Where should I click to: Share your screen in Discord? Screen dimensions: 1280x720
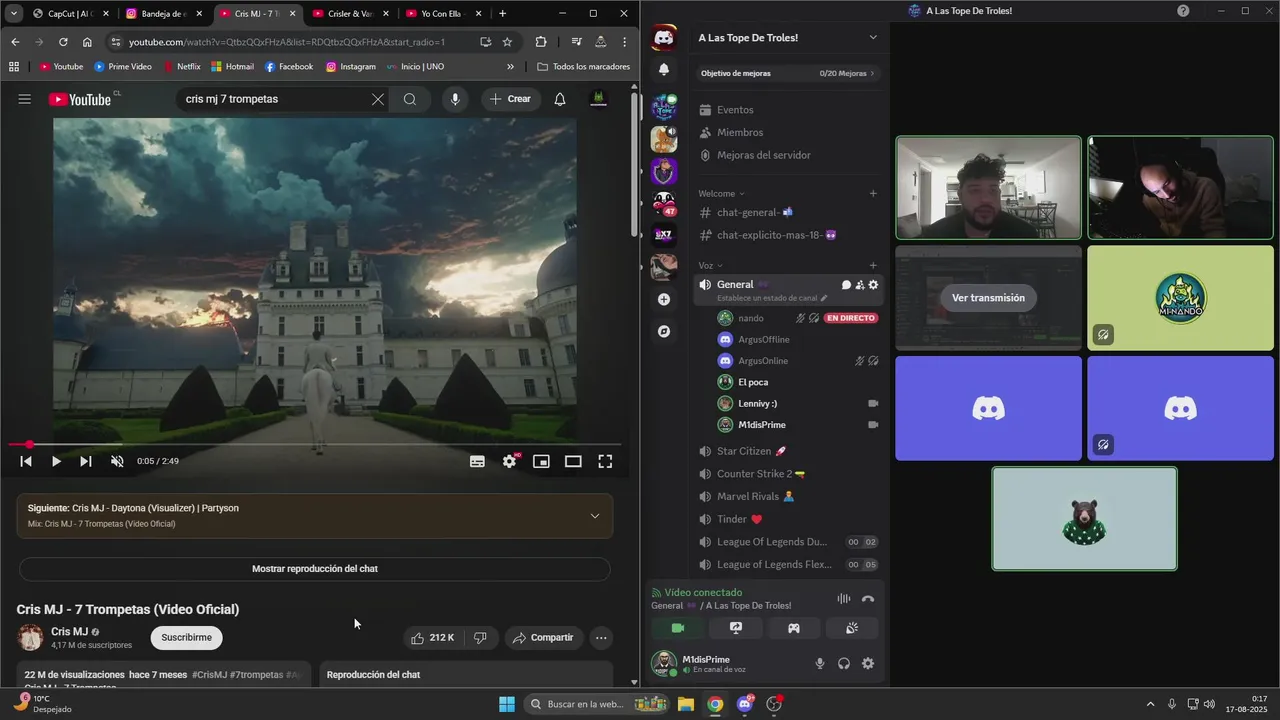point(736,628)
